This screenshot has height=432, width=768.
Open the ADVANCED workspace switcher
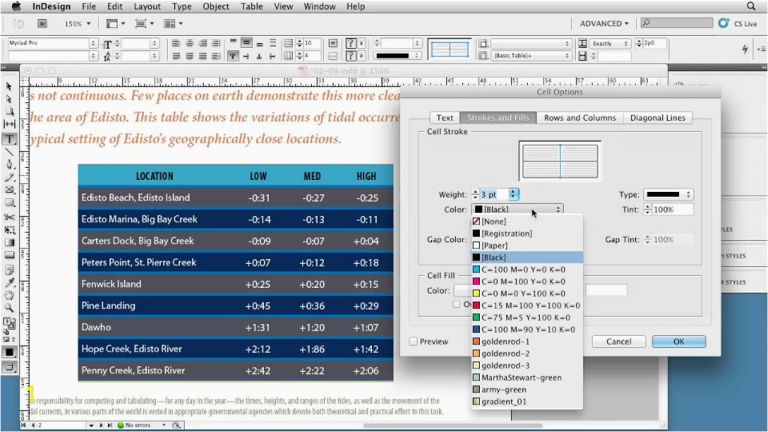point(604,24)
